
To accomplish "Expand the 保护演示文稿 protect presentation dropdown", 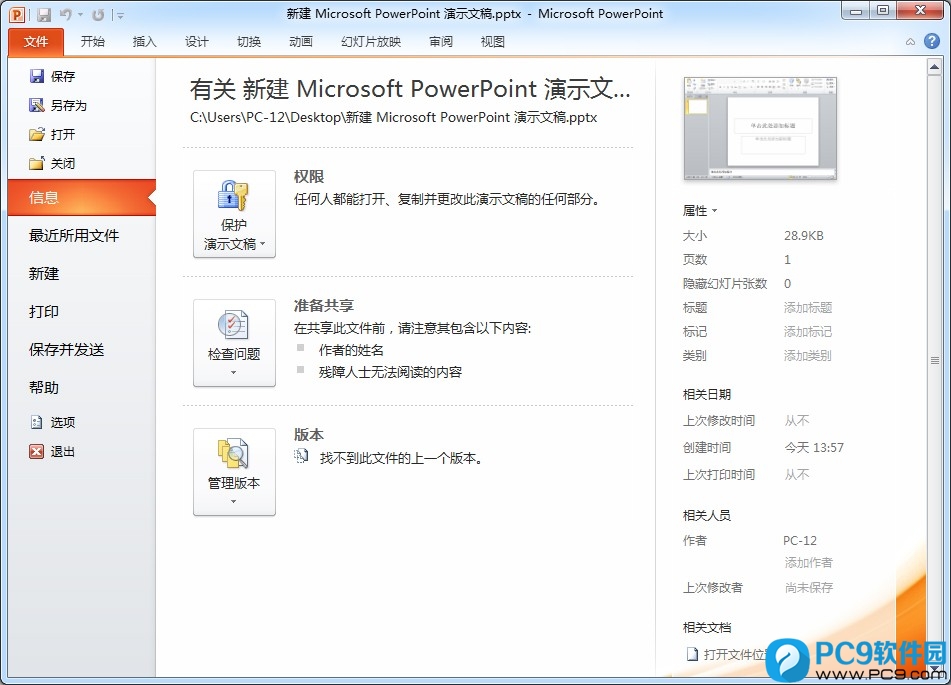I will [x=234, y=214].
